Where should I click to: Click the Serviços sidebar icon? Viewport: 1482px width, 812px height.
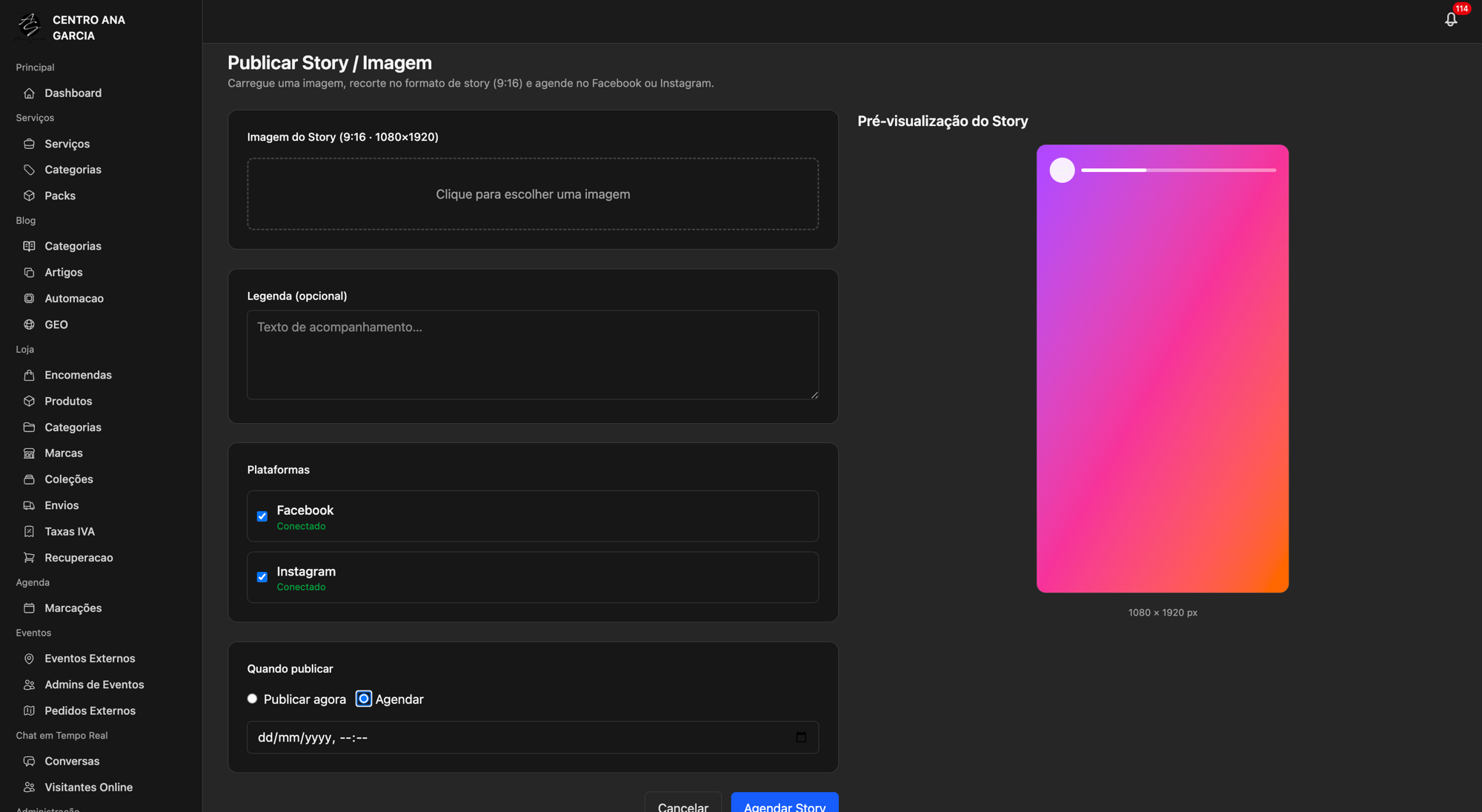(29, 144)
